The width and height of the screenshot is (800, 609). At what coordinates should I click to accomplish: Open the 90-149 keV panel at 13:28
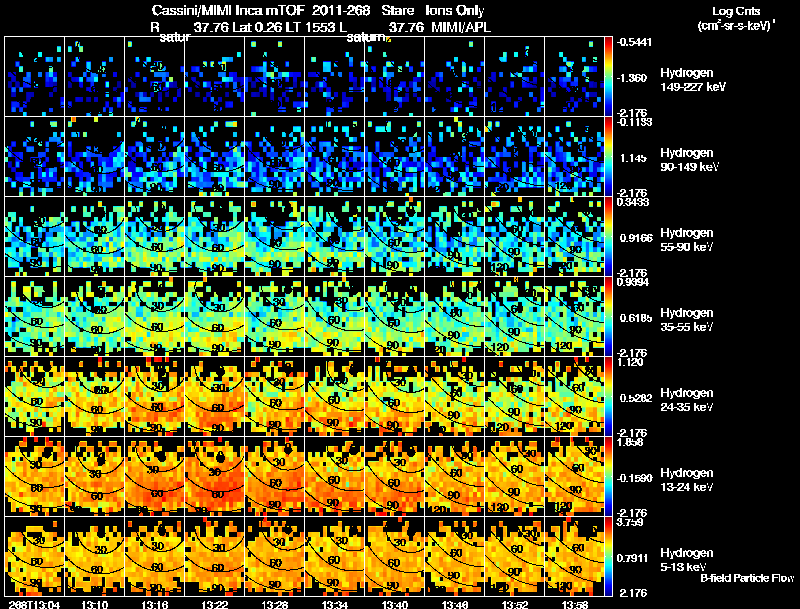coord(275,156)
